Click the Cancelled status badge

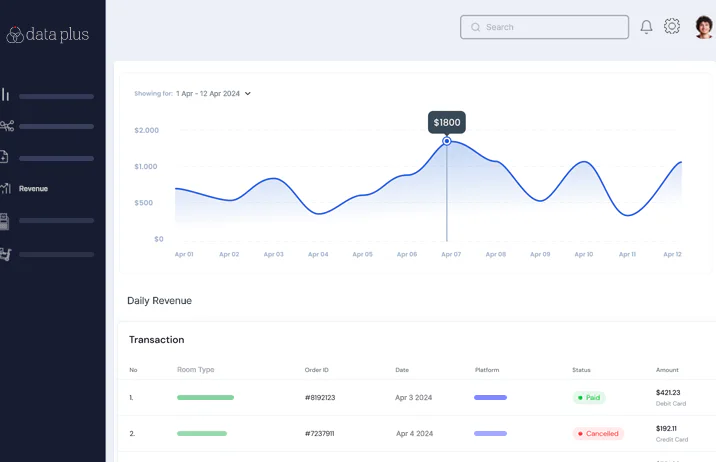(x=598, y=434)
